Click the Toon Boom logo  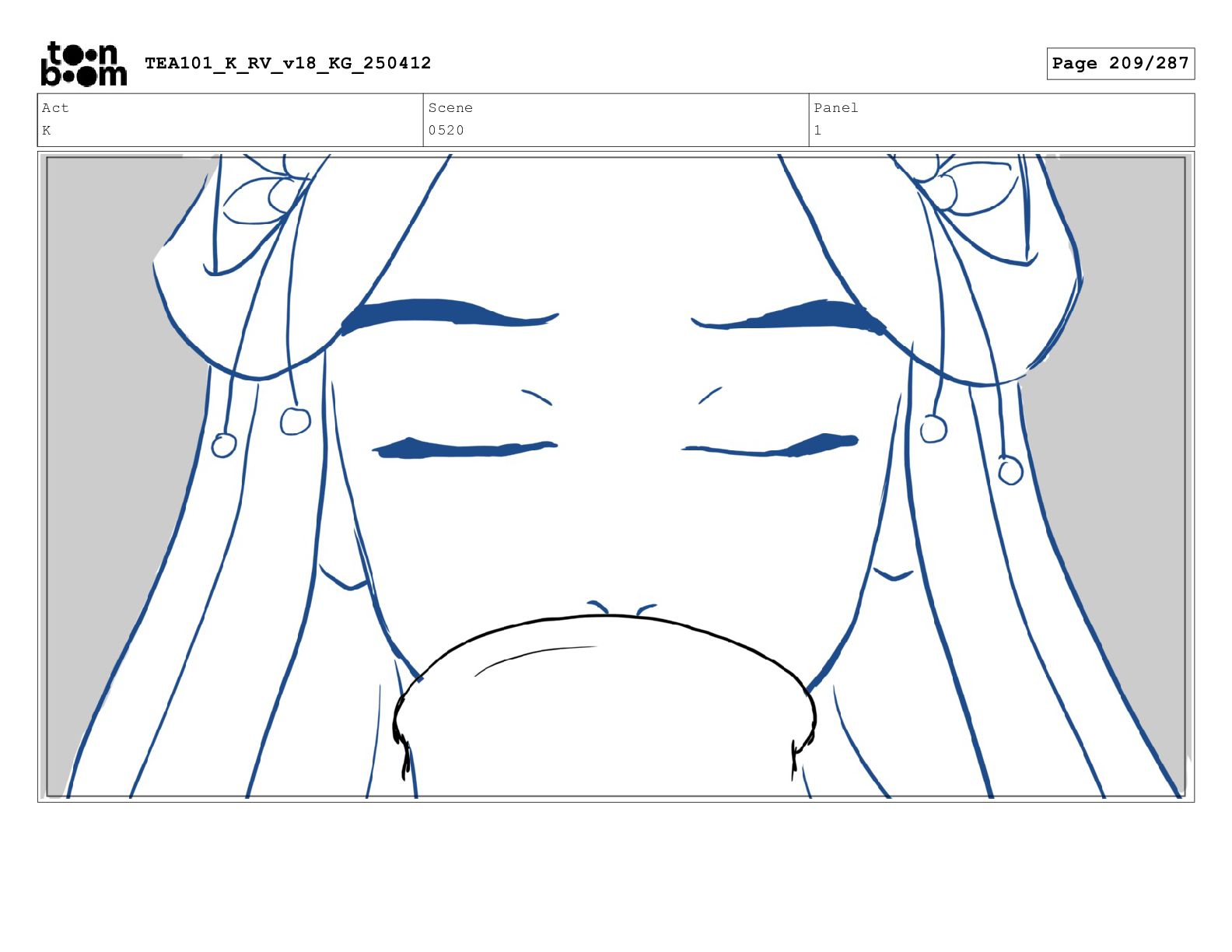(x=83, y=64)
